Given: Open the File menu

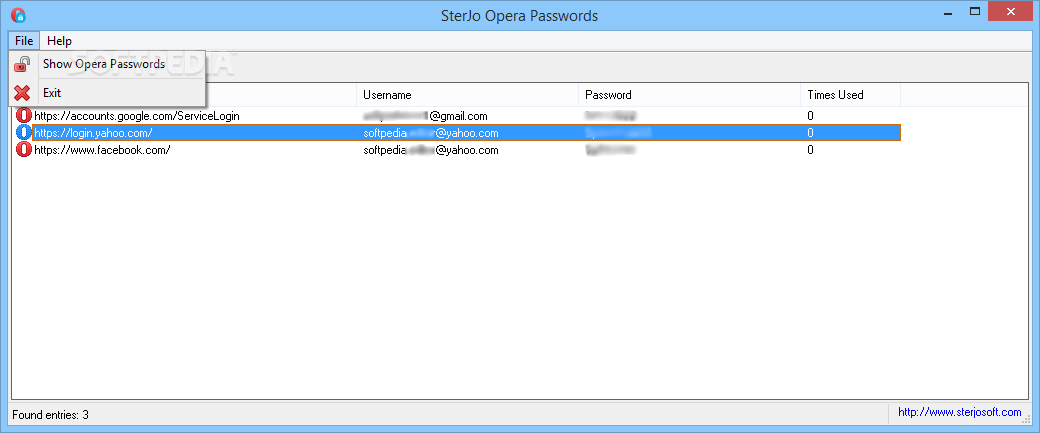Looking at the screenshot, I should coord(24,41).
